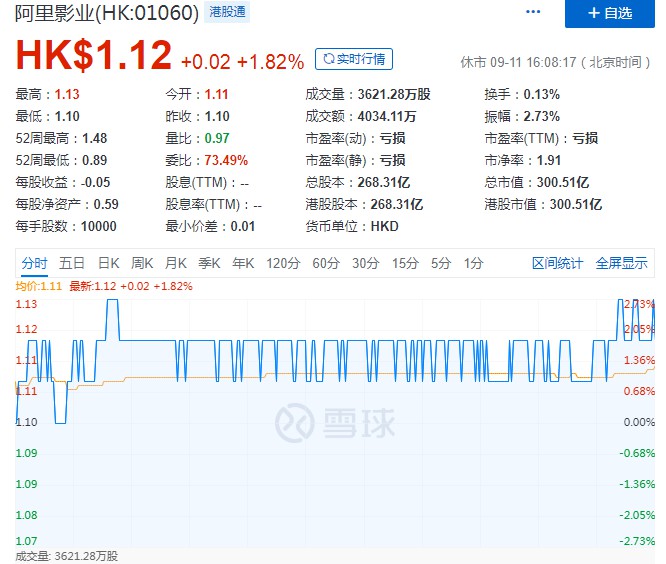Screen dimensions: 666x564
Task: Click the 最低 value 1.10
Action: pyautogui.click(x=67, y=116)
